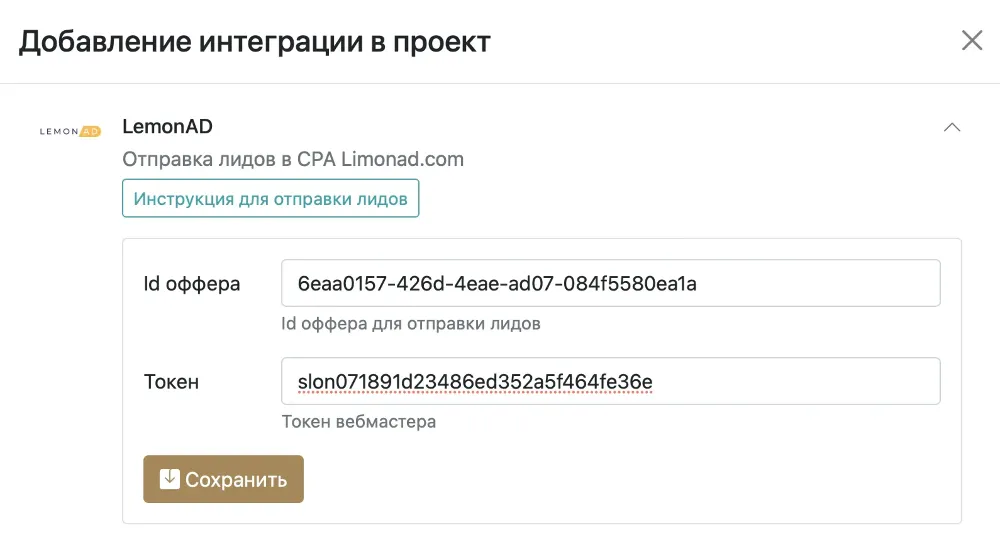1000x537 pixels.
Task: Click the Limonad.com text in the description
Action: tap(402, 159)
